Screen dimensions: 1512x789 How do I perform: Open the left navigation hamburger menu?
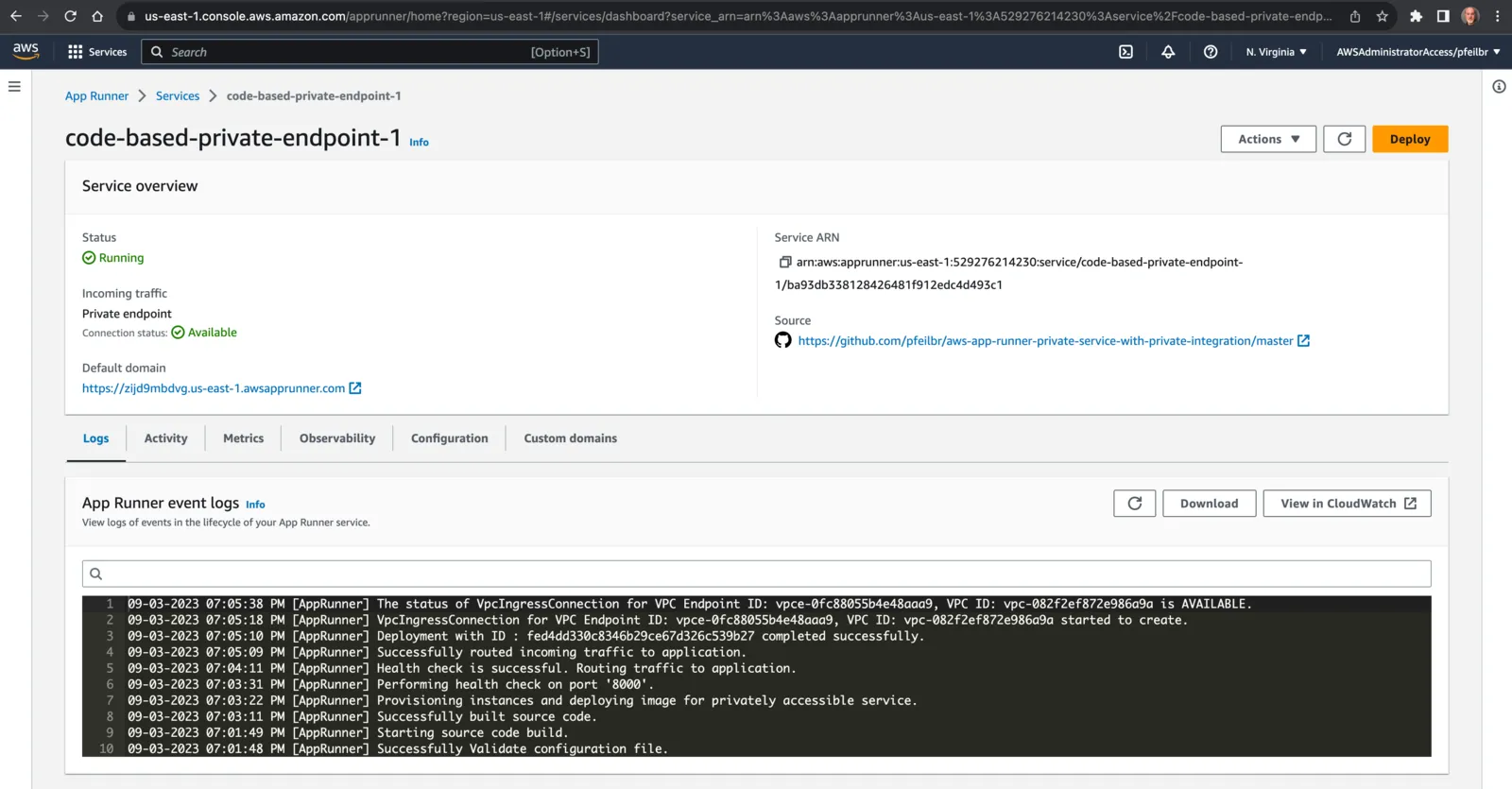[x=14, y=87]
